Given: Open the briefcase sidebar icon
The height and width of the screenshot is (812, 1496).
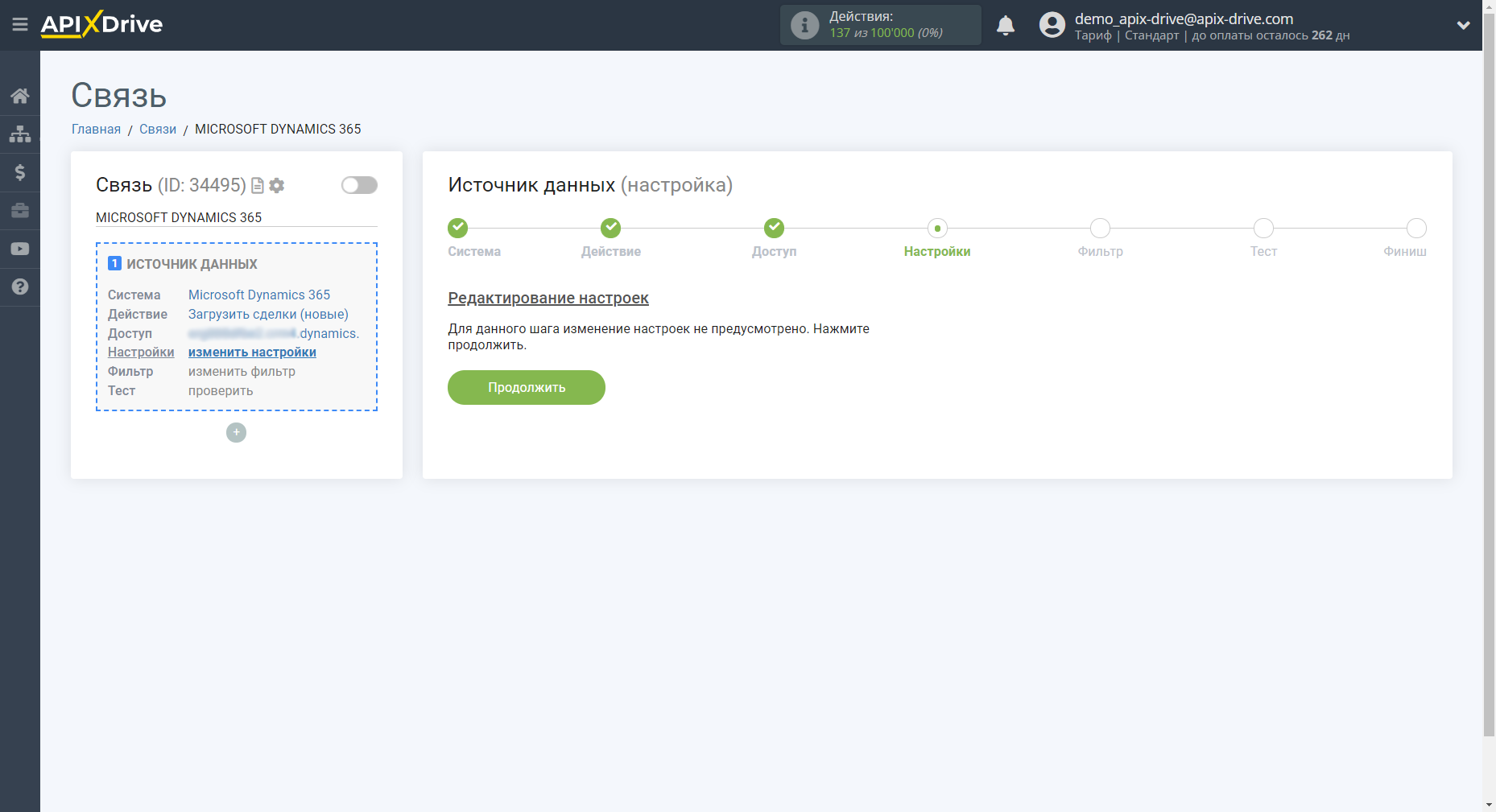Looking at the screenshot, I should tap(20, 211).
